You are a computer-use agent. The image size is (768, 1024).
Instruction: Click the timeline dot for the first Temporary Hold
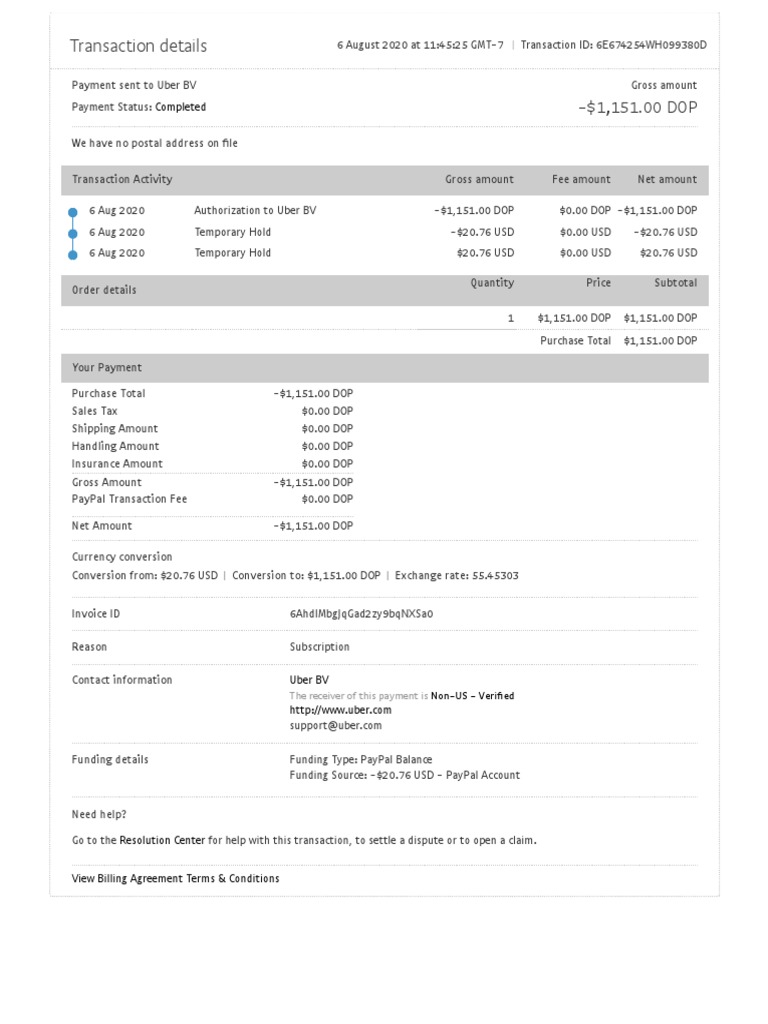click(x=73, y=233)
